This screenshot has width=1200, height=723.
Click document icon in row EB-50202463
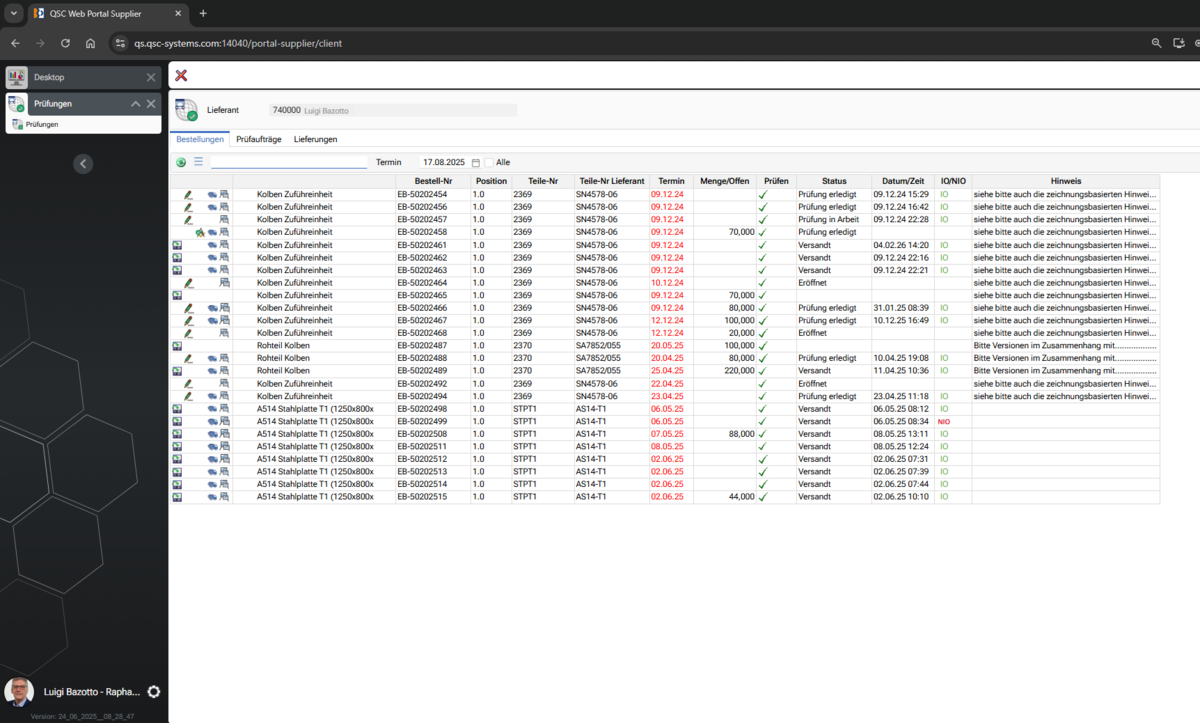[224, 270]
